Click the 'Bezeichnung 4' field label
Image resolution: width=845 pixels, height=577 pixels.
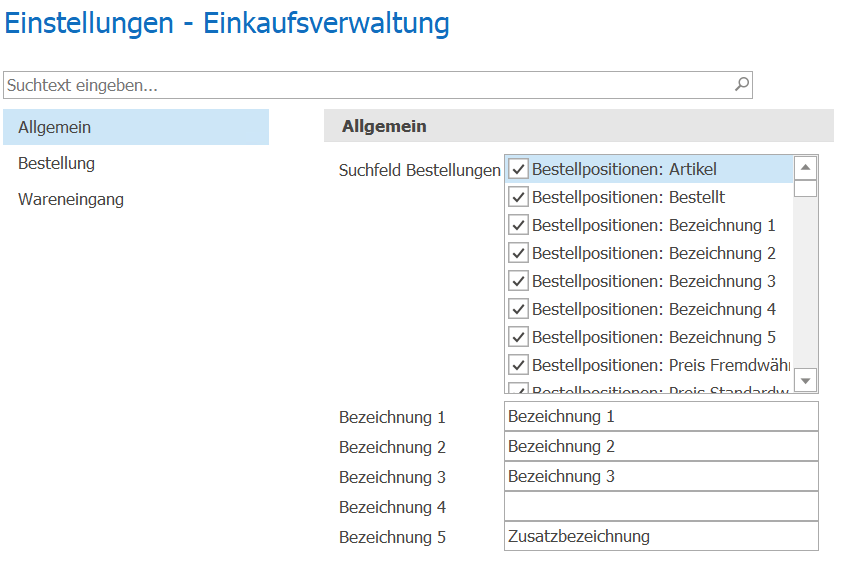(392, 508)
